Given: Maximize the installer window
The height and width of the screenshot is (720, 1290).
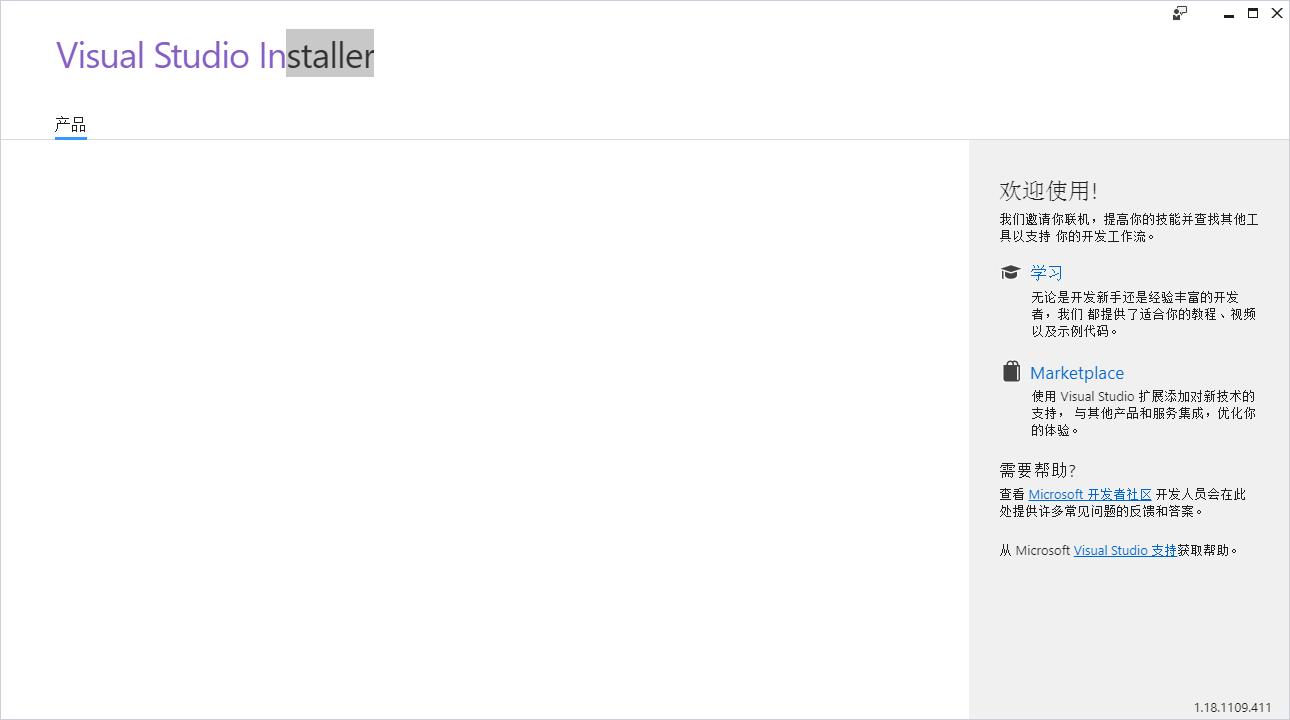Looking at the screenshot, I should pos(1253,13).
